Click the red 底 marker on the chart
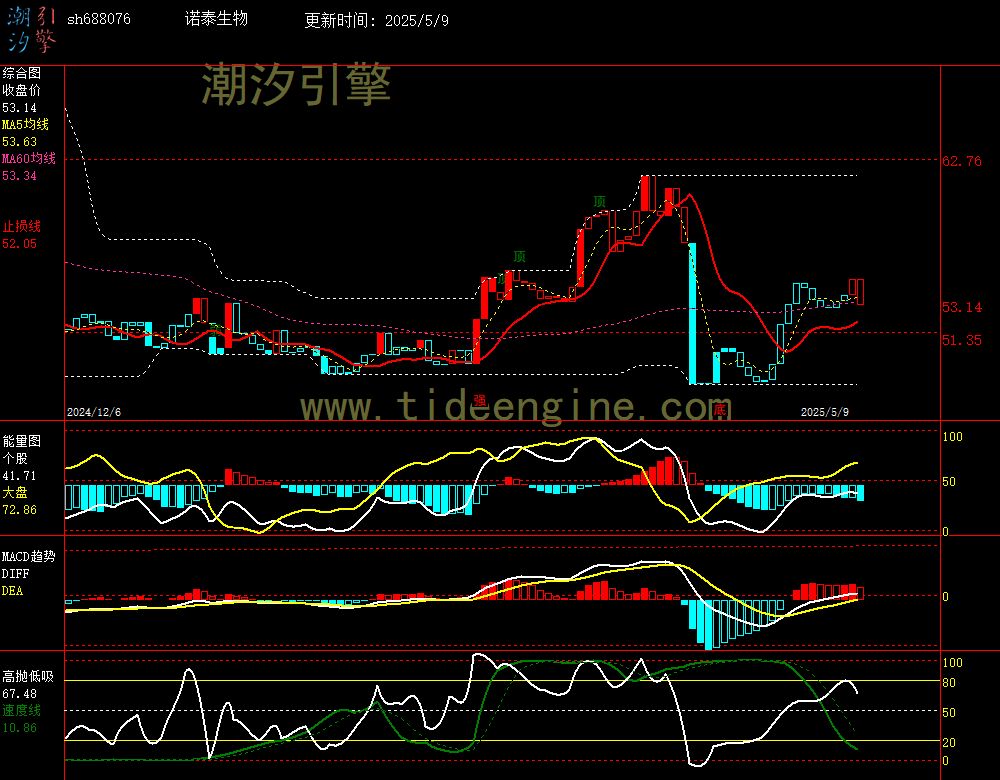The width and height of the screenshot is (1000, 780). [719, 409]
